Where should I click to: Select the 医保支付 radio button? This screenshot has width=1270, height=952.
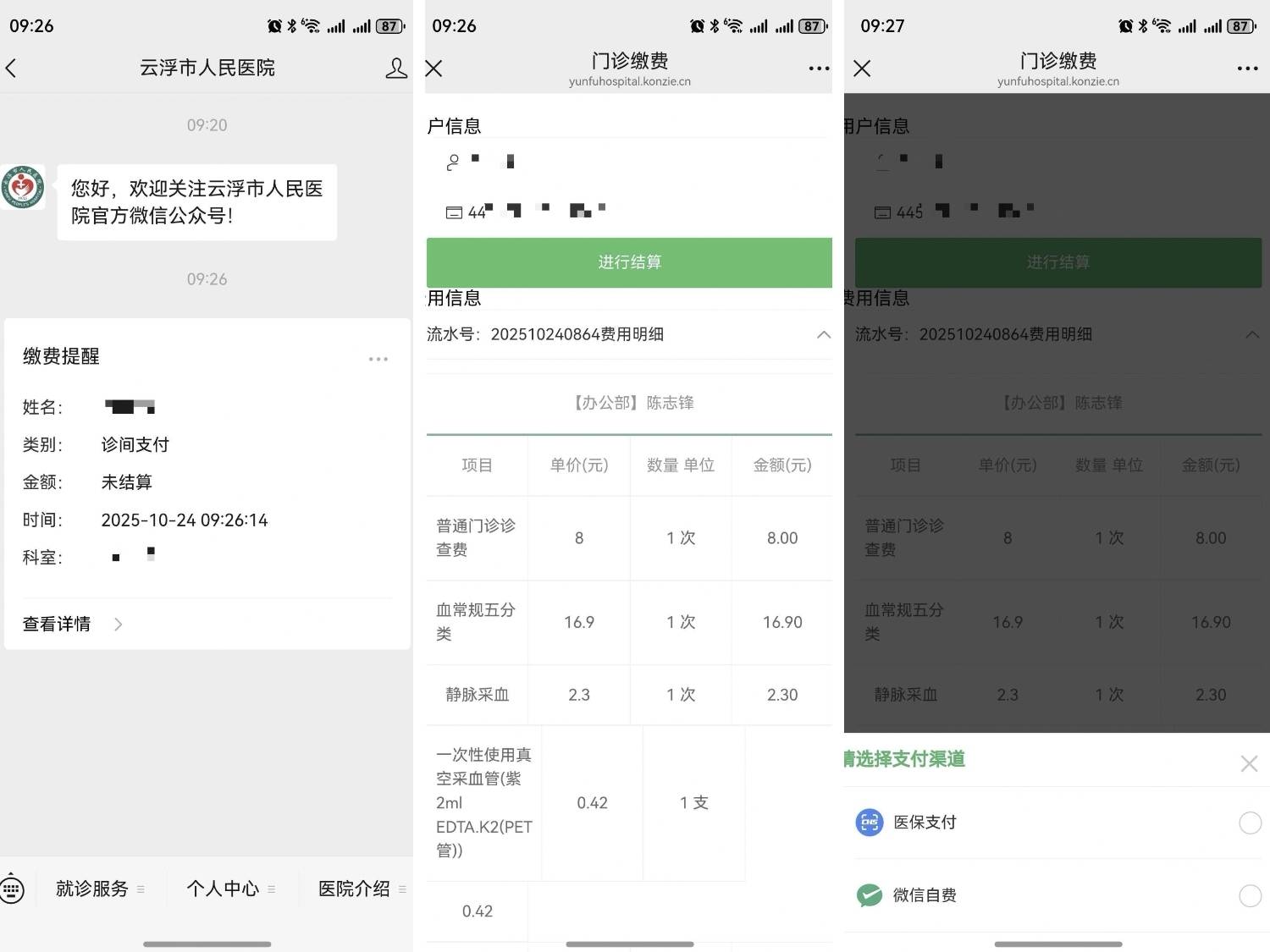1250,823
